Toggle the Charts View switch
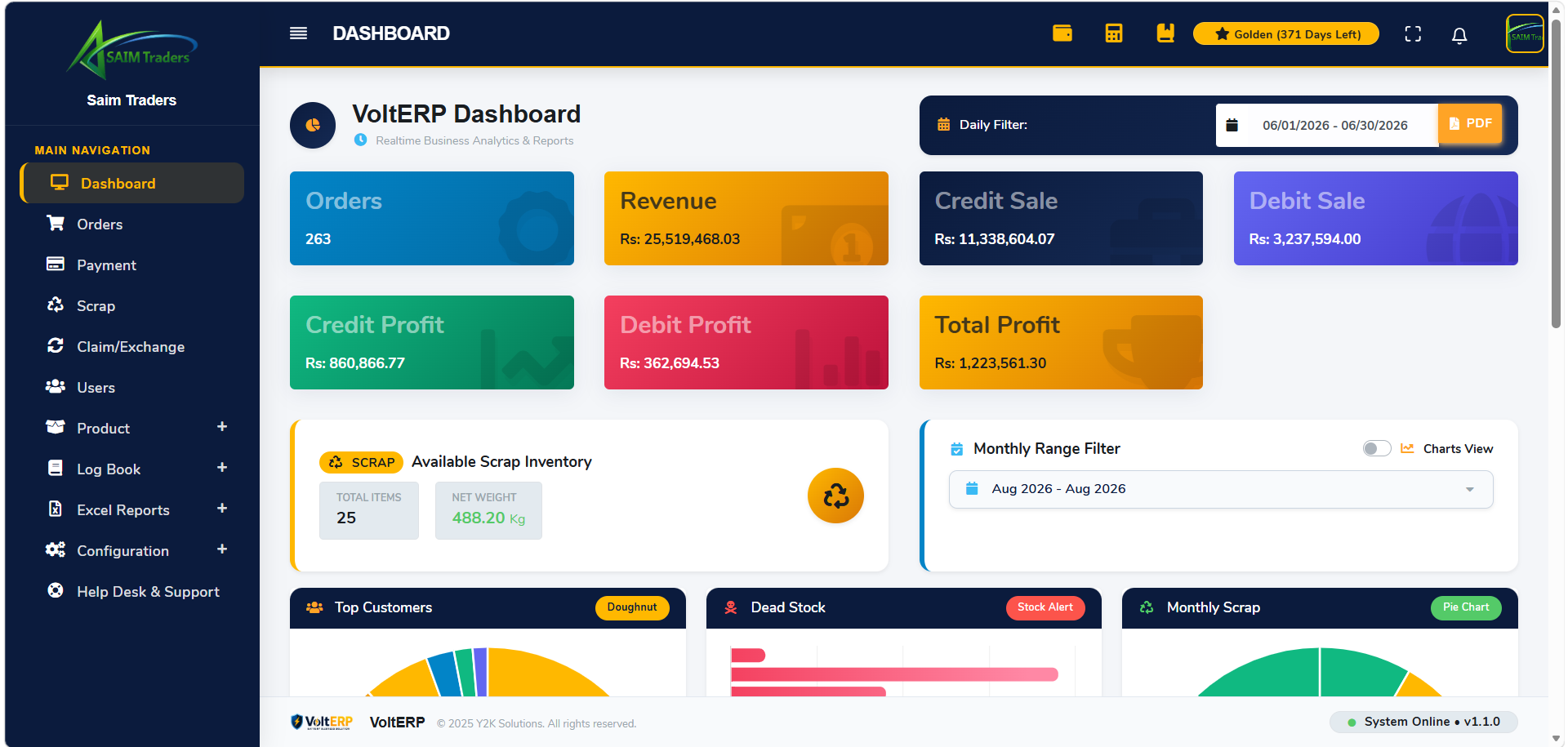The height and width of the screenshot is (747, 1568). point(1377,448)
